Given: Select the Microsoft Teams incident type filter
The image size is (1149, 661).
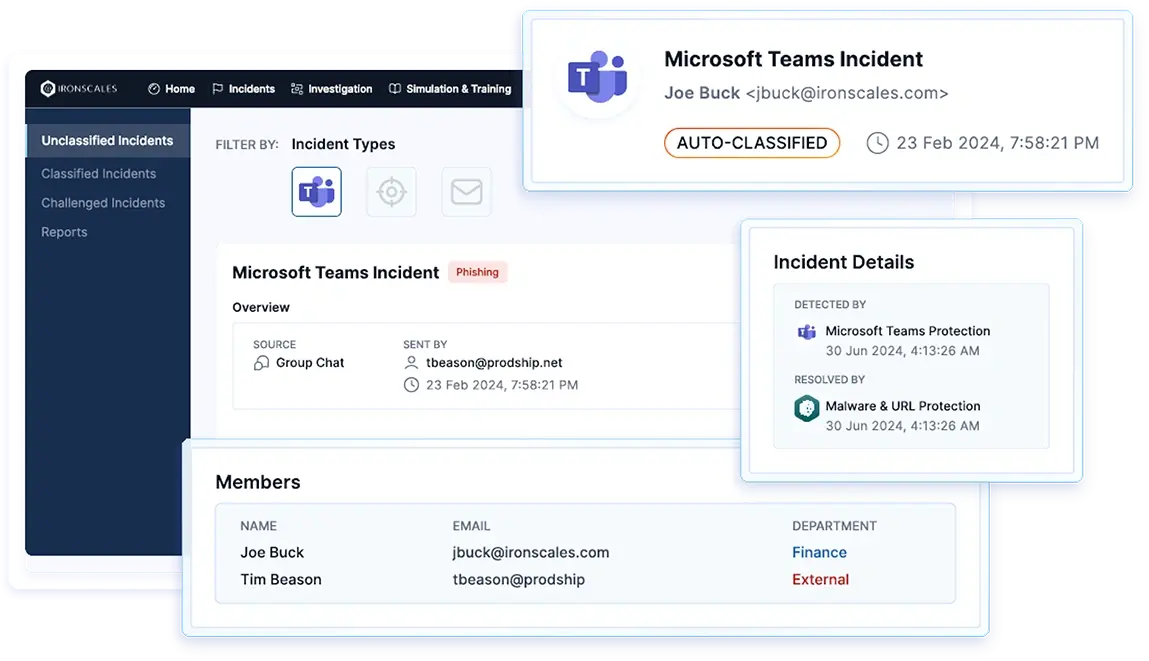Looking at the screenshot, I should (316, 191).
